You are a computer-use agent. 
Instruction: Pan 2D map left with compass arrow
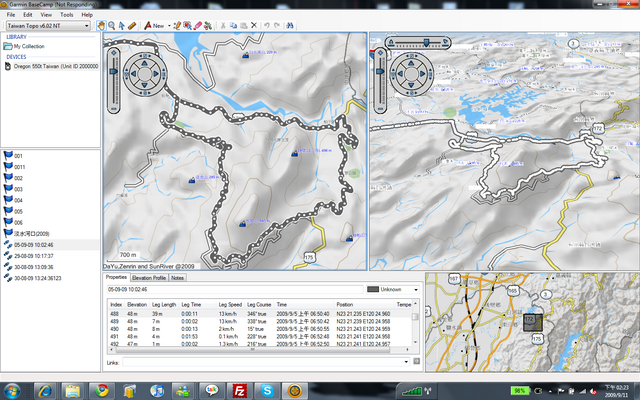[134, 74]
